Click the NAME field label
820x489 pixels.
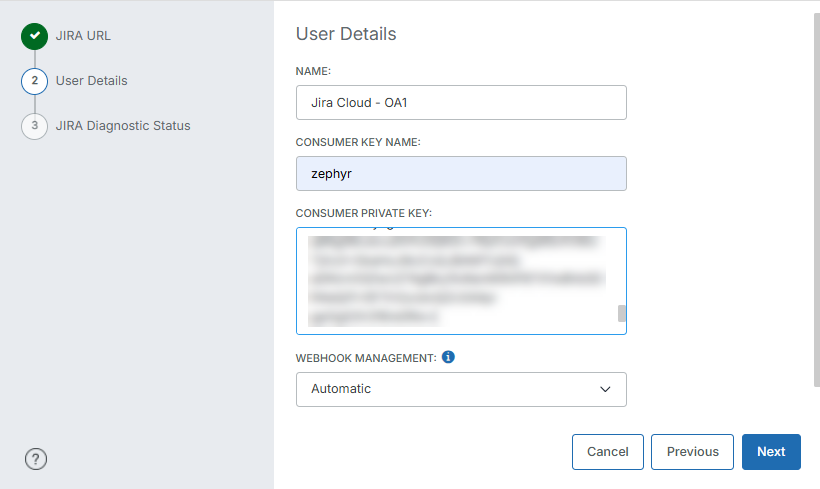313,71
